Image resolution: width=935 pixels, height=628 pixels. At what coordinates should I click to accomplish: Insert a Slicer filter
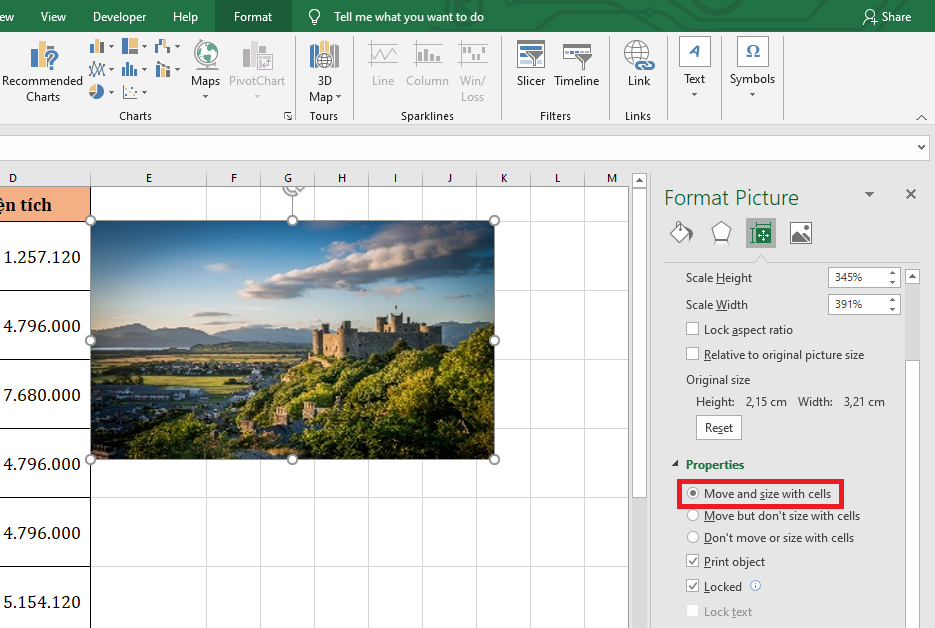pos(531,65)
